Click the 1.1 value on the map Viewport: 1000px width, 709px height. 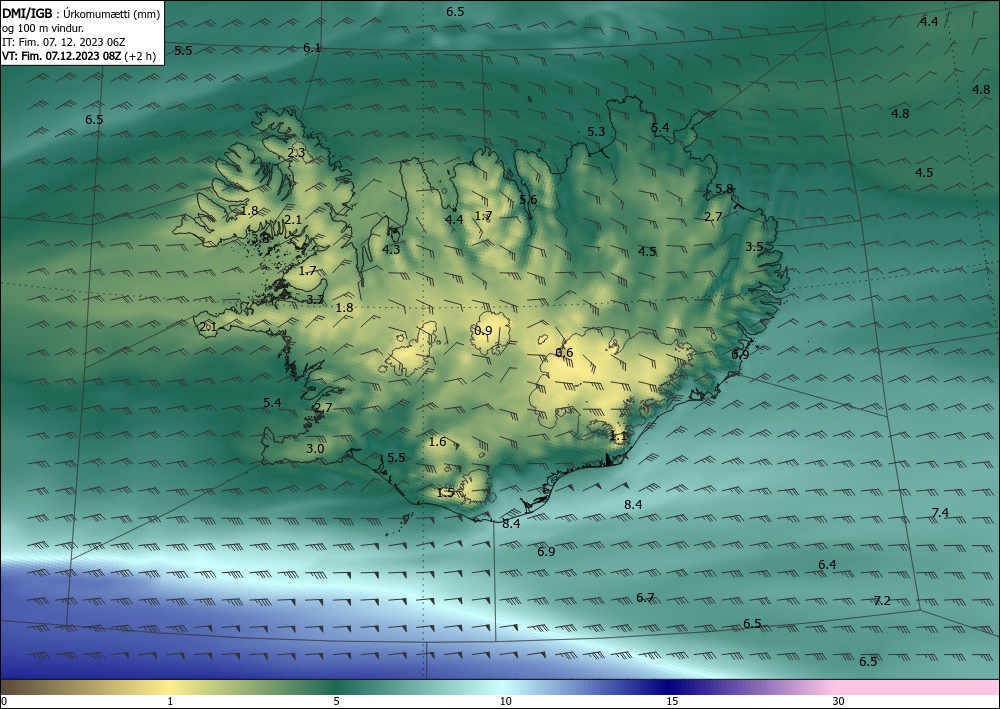[619, 437]
